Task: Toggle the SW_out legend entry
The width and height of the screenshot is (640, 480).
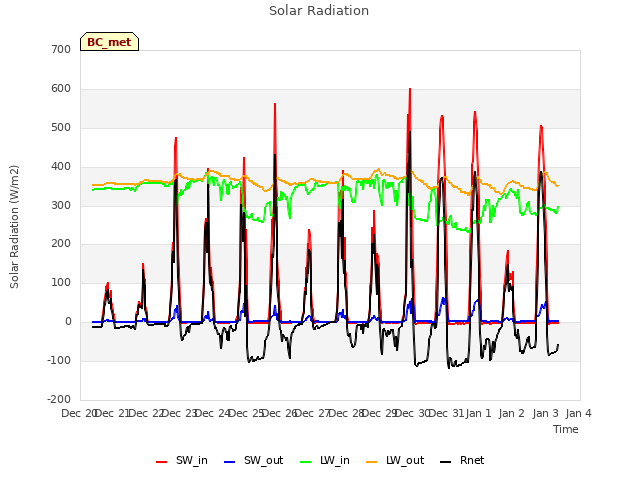Action: pyautogui.click(x=253, y=460)
